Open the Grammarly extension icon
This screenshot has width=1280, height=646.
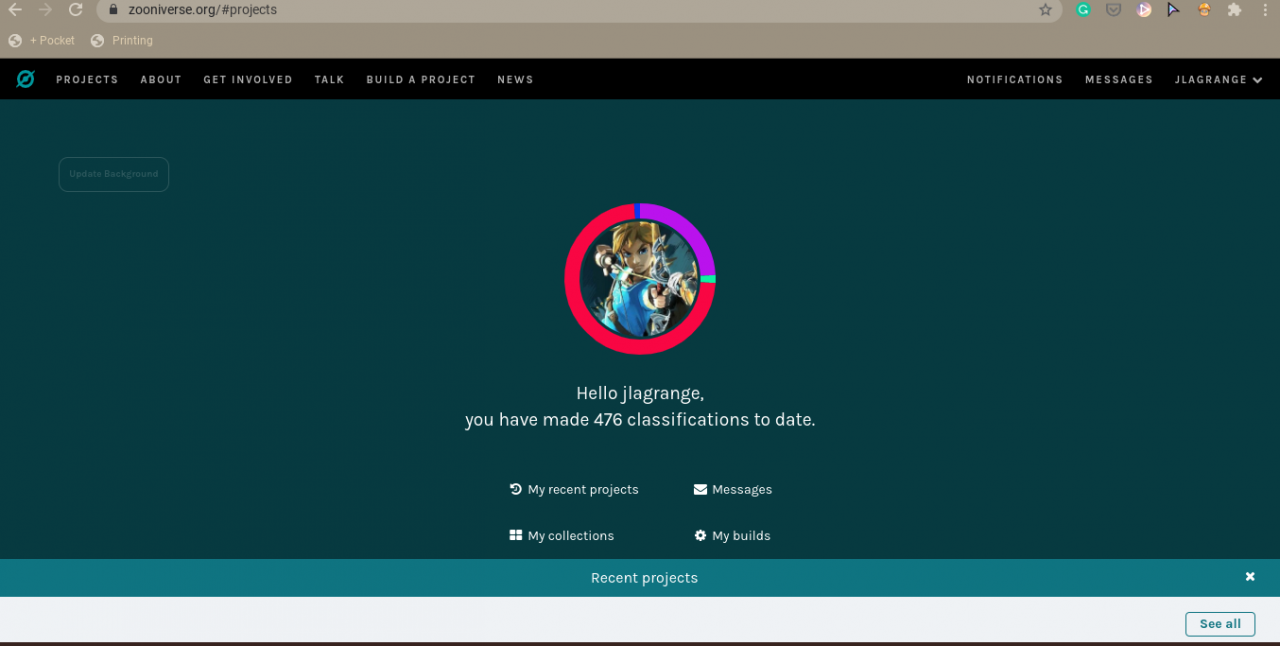coord(1083,10)
